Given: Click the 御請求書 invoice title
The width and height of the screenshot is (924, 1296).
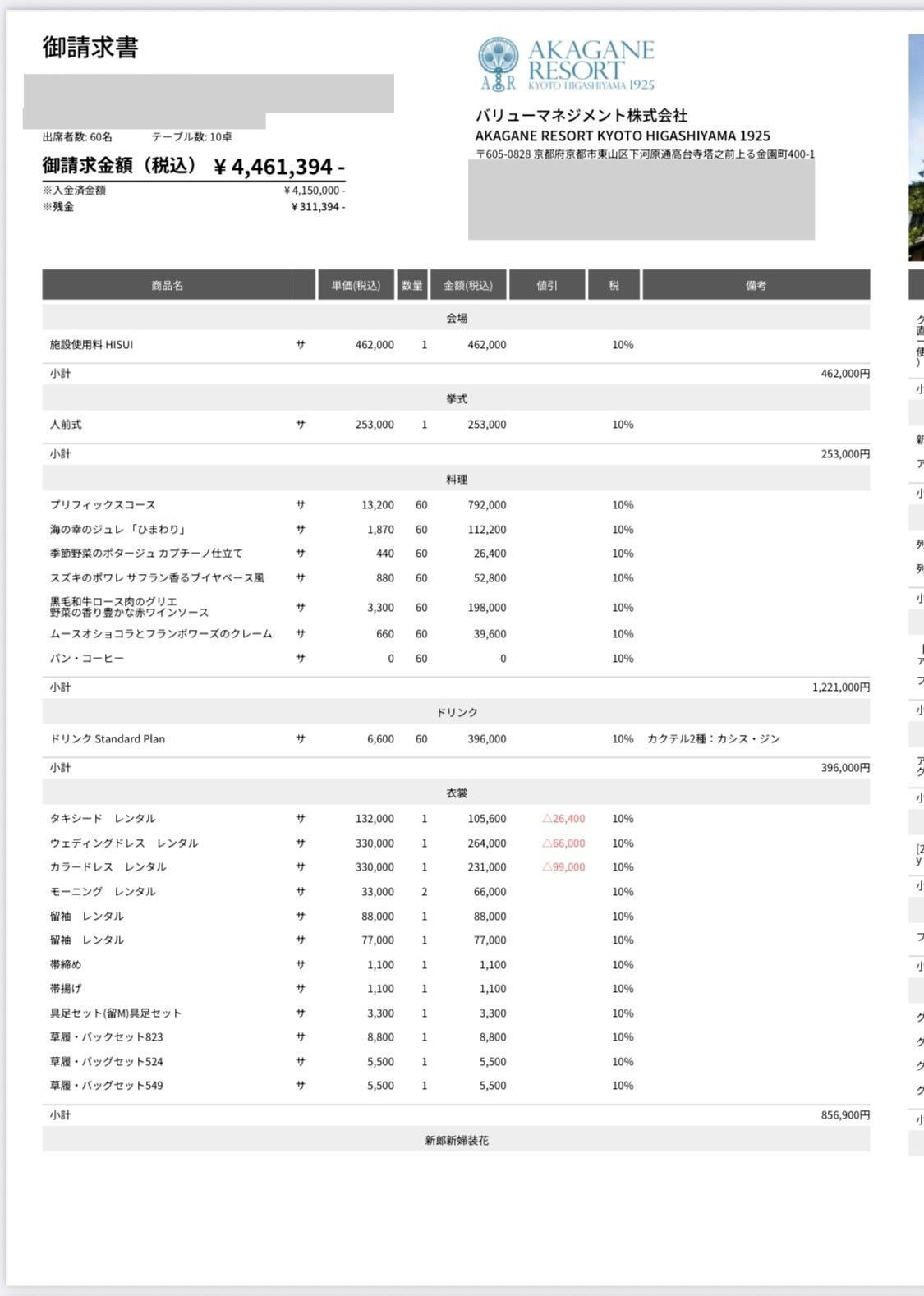Looking at the screenshot, I should pyautogui.click(x=90, y=48).
